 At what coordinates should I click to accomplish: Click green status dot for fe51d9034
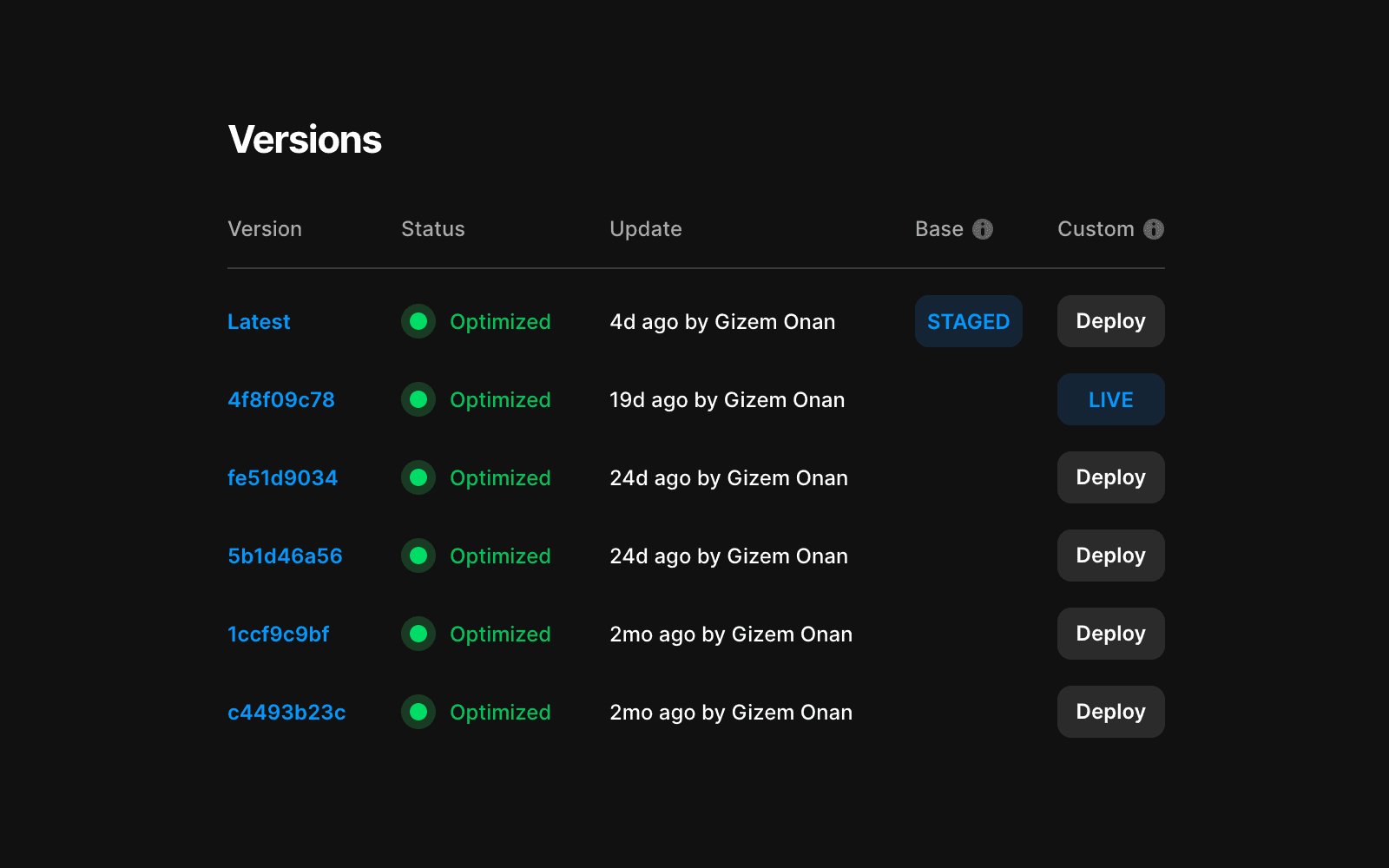coord(418,477)
